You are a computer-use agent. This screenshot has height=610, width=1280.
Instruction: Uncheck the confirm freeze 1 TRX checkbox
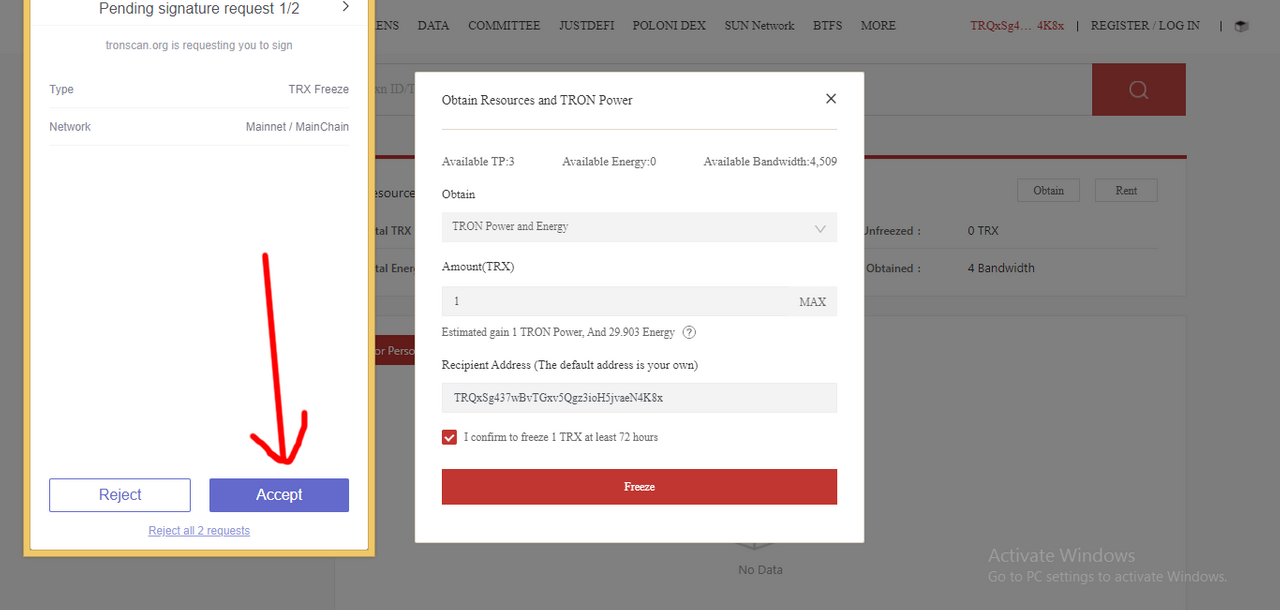point(450,437)
